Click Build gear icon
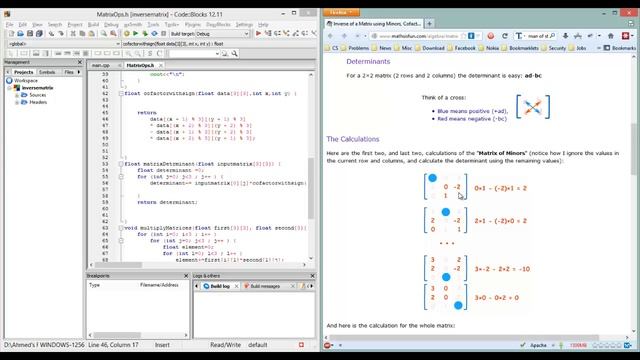The width and height of the screenshot is (640, 360). pos(127,34)
